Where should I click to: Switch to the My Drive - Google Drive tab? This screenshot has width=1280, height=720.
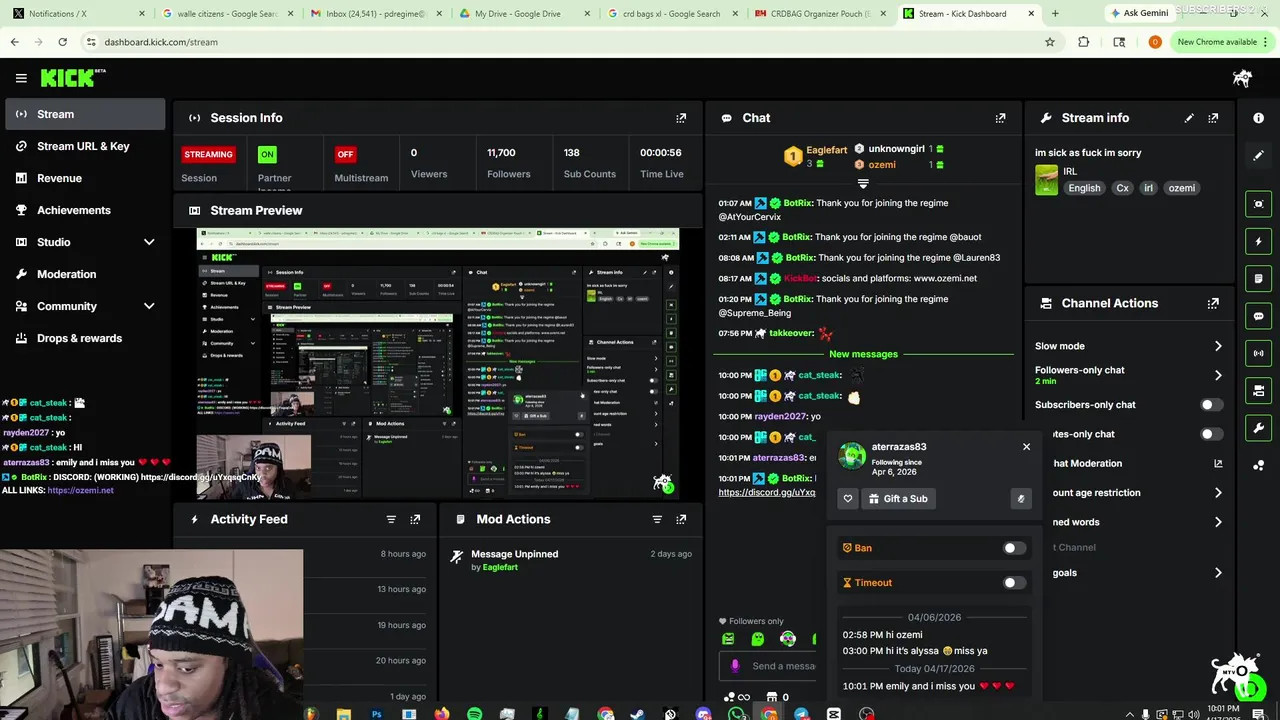coord(524,14)
